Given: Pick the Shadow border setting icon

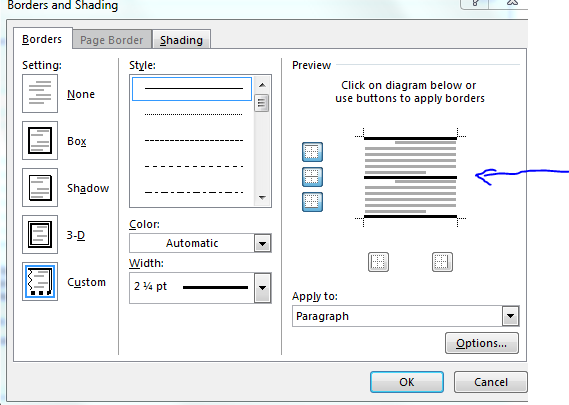Looking at the screenshot, I should coord(40,188).
